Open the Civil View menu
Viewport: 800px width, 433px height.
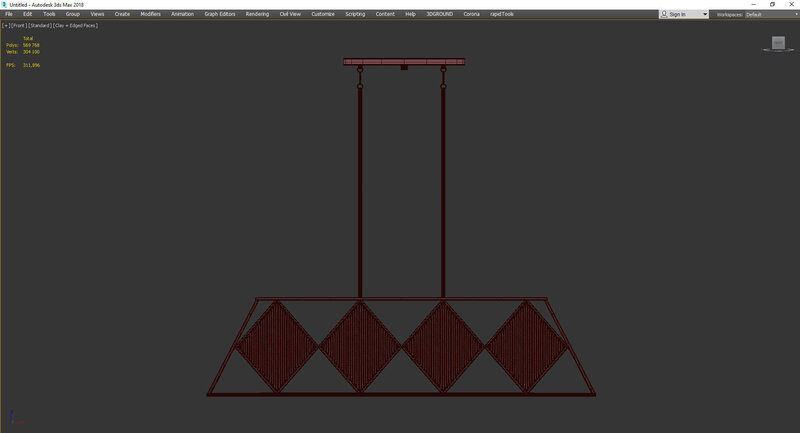[x=291, y=14]
